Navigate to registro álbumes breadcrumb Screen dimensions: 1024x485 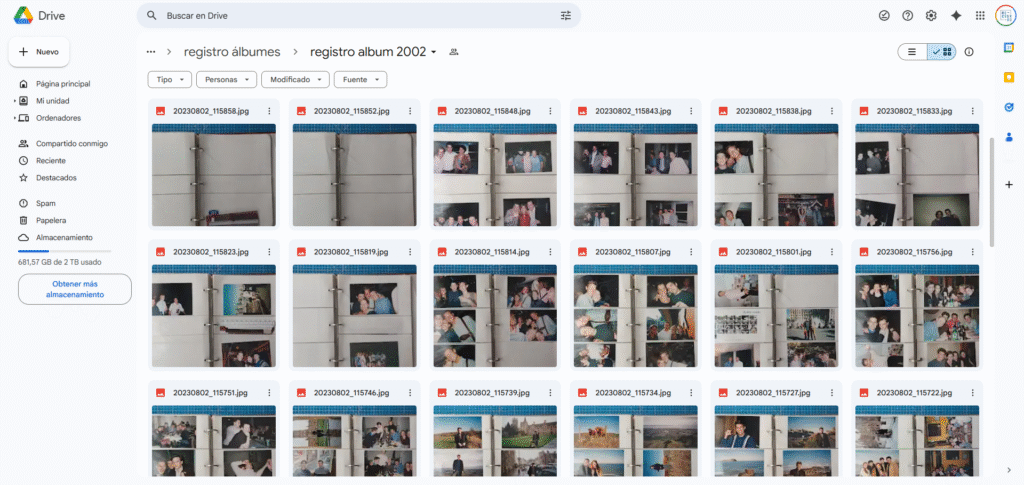[x=232, y=52]
